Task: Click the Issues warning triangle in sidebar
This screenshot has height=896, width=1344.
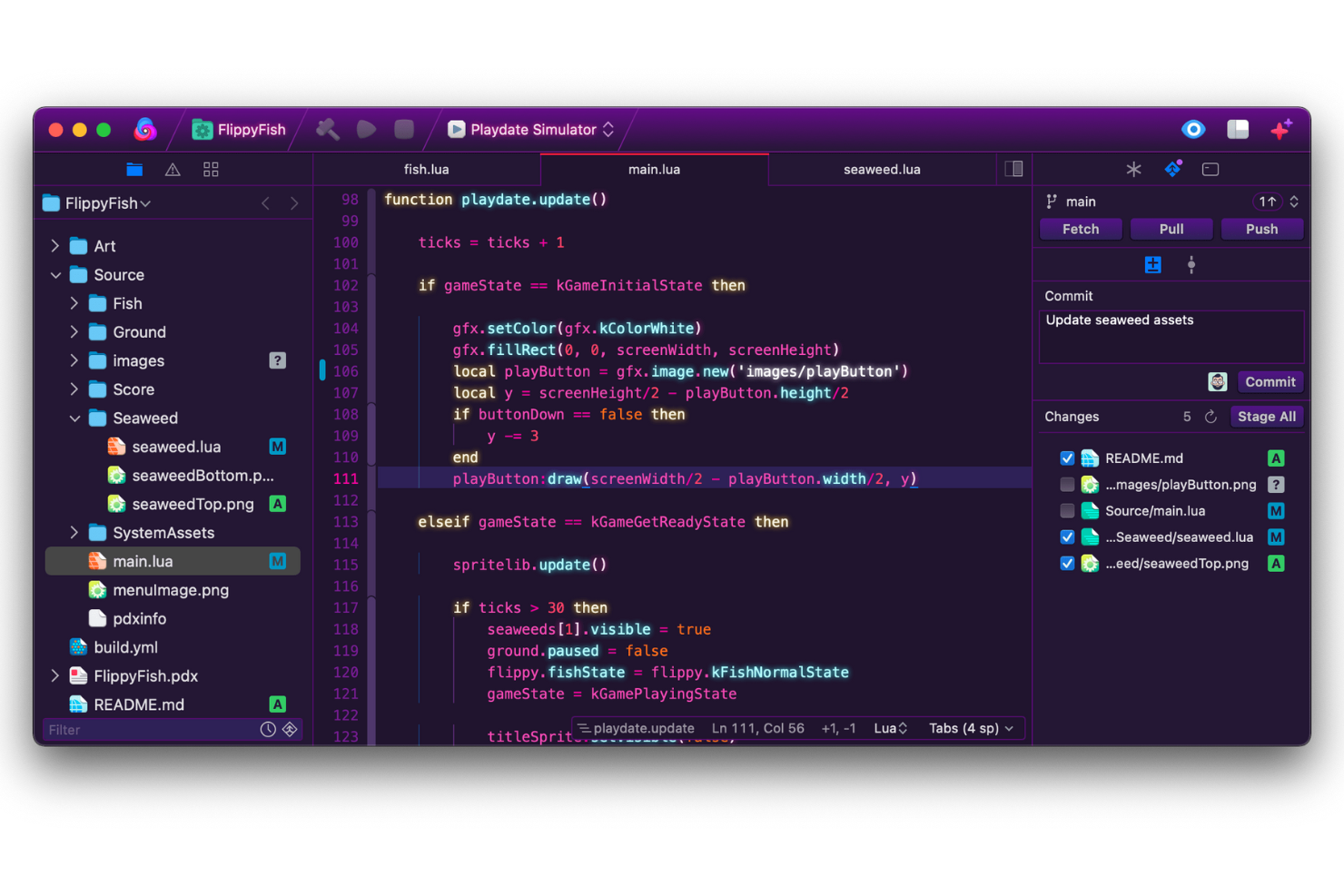Action: click(173, 169)
